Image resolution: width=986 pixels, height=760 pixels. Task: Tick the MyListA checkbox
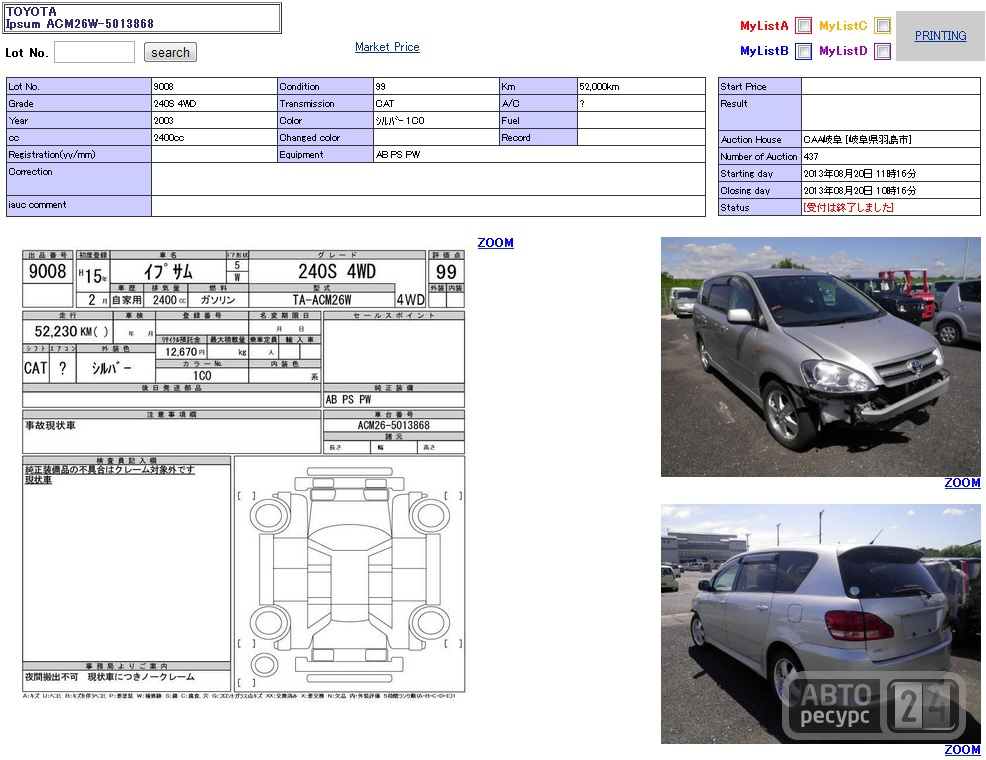tap(803, 26)
